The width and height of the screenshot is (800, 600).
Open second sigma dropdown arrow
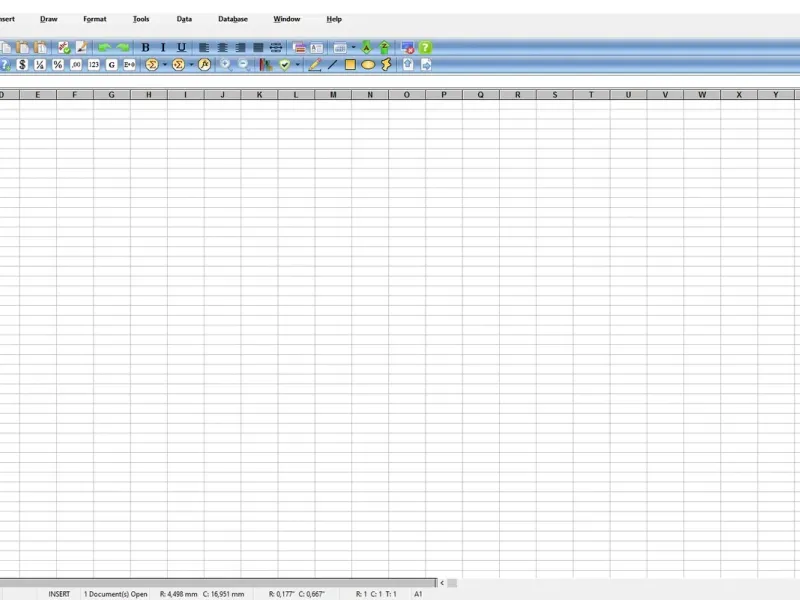coord(191,65)
